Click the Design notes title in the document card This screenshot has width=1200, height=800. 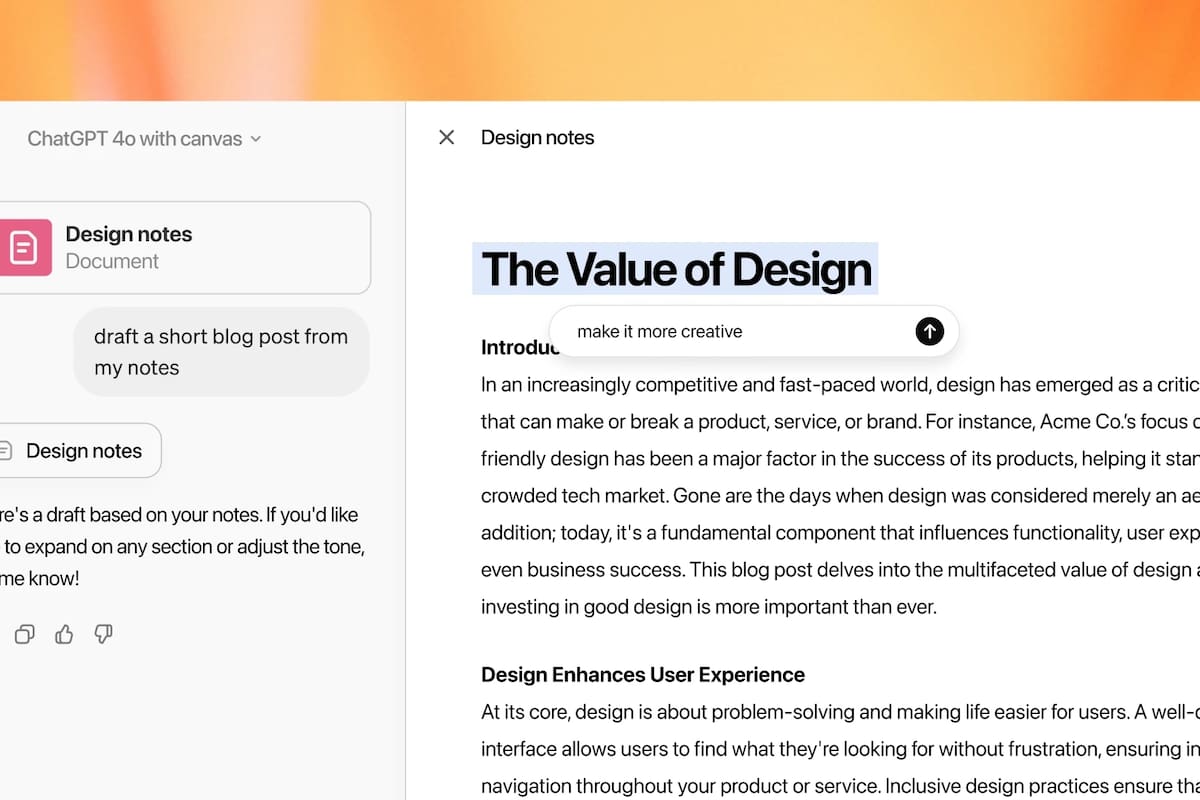129,234
